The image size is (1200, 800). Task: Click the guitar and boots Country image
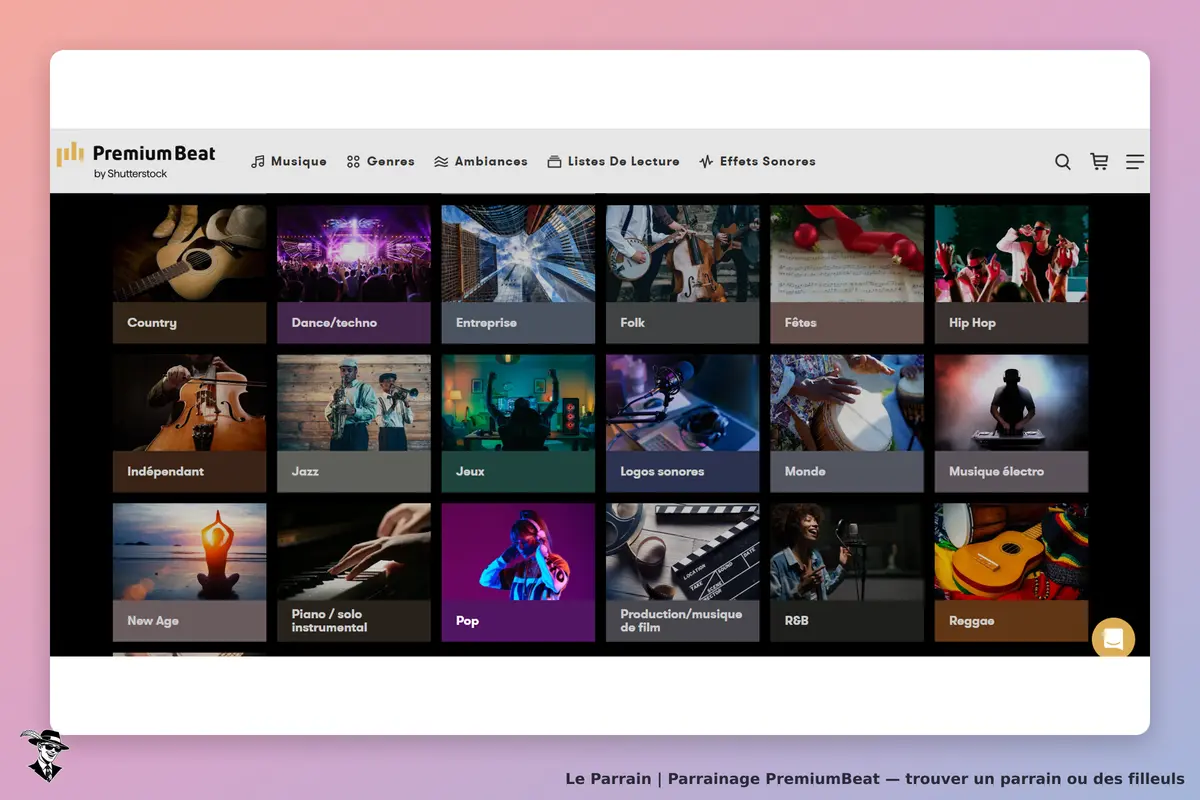click(x=190, y=254)
